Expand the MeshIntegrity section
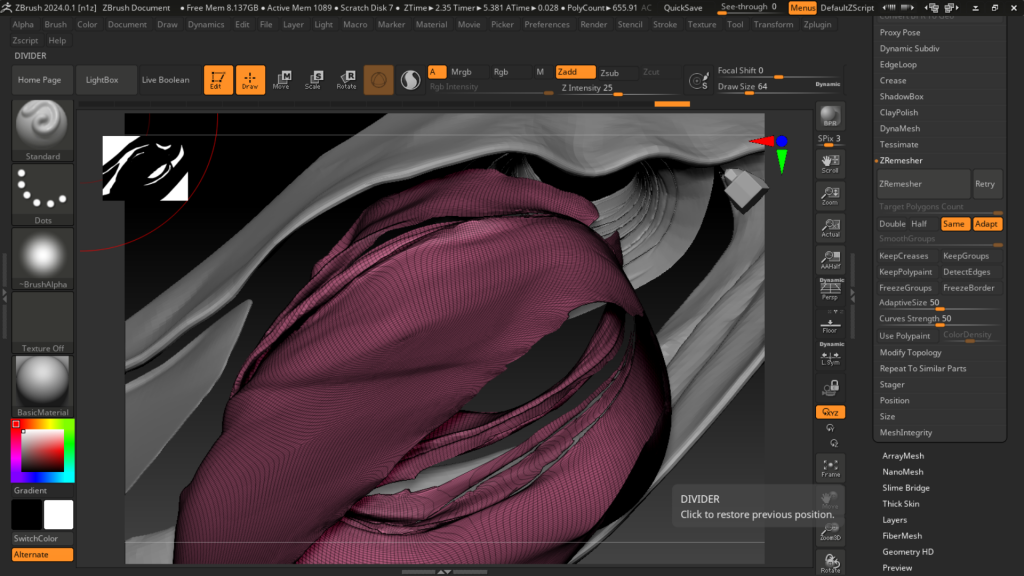The height and width of the screenshot is (576, 1024). (906, 432)
